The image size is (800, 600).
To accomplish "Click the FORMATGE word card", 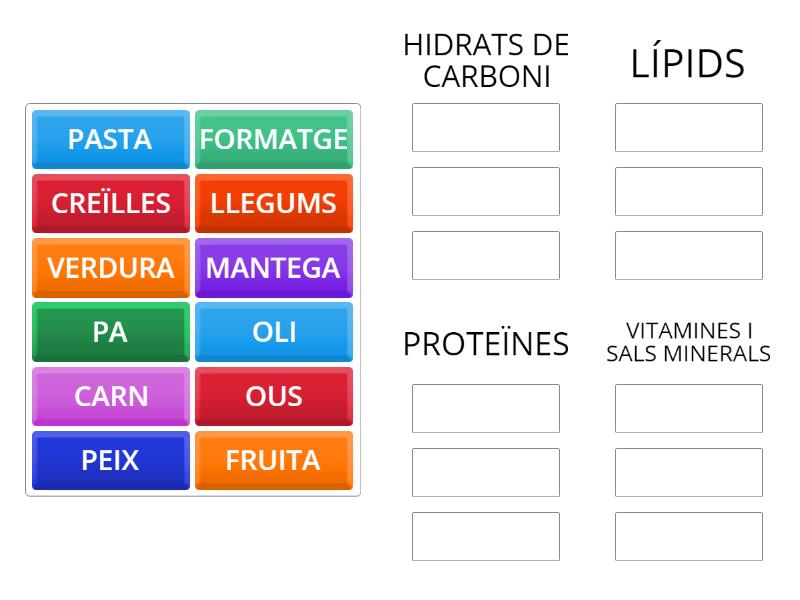I will pos(274,140).
